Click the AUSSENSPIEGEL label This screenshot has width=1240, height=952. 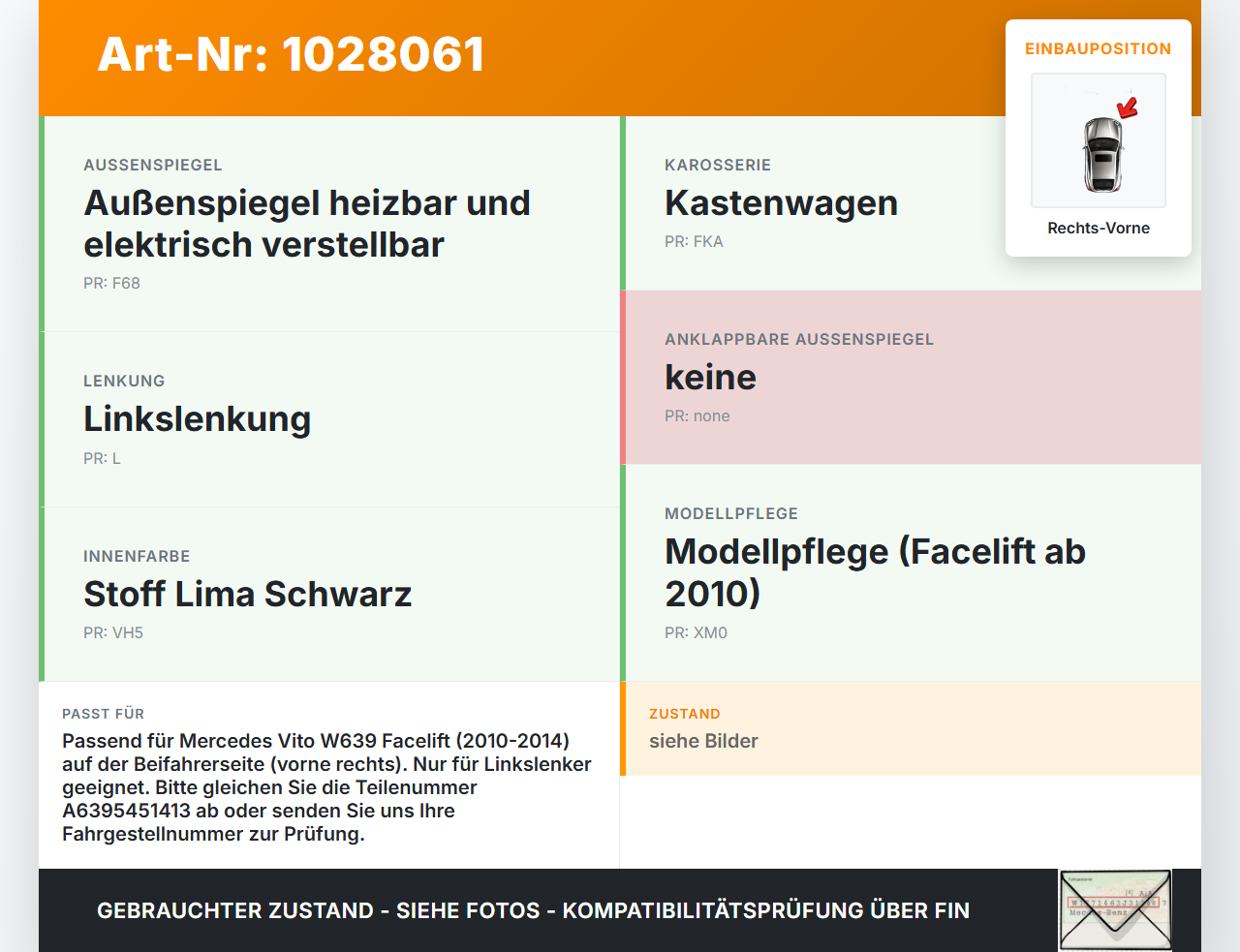153,165
